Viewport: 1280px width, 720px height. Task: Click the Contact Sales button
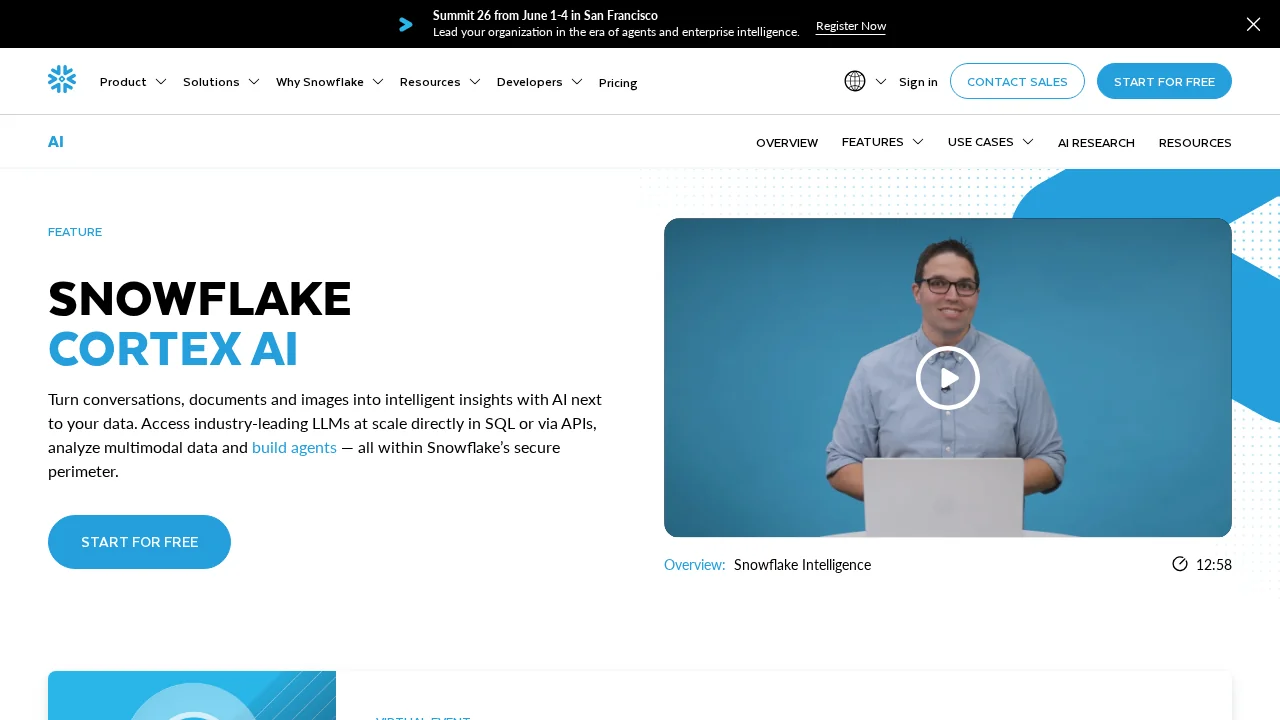[x=1017, y=81]
